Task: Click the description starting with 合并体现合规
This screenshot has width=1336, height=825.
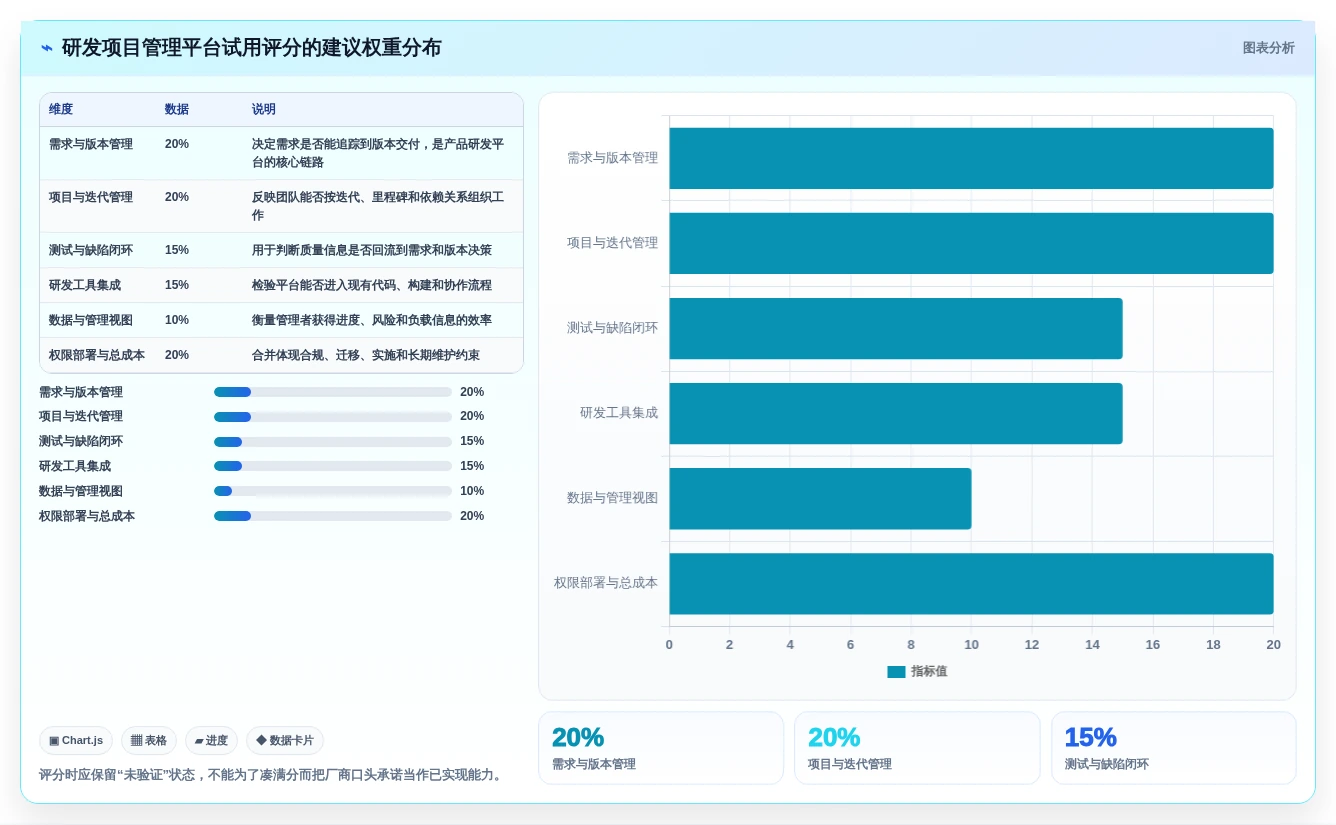Action: tap(366, 355)
